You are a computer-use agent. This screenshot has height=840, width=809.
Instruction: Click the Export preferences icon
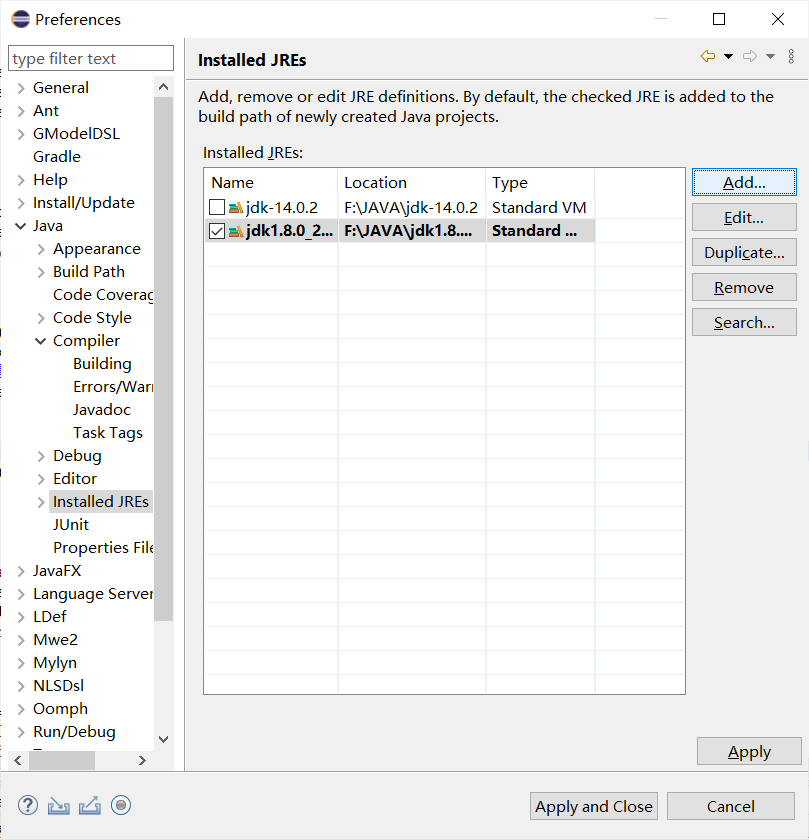(x=89, y=805)
